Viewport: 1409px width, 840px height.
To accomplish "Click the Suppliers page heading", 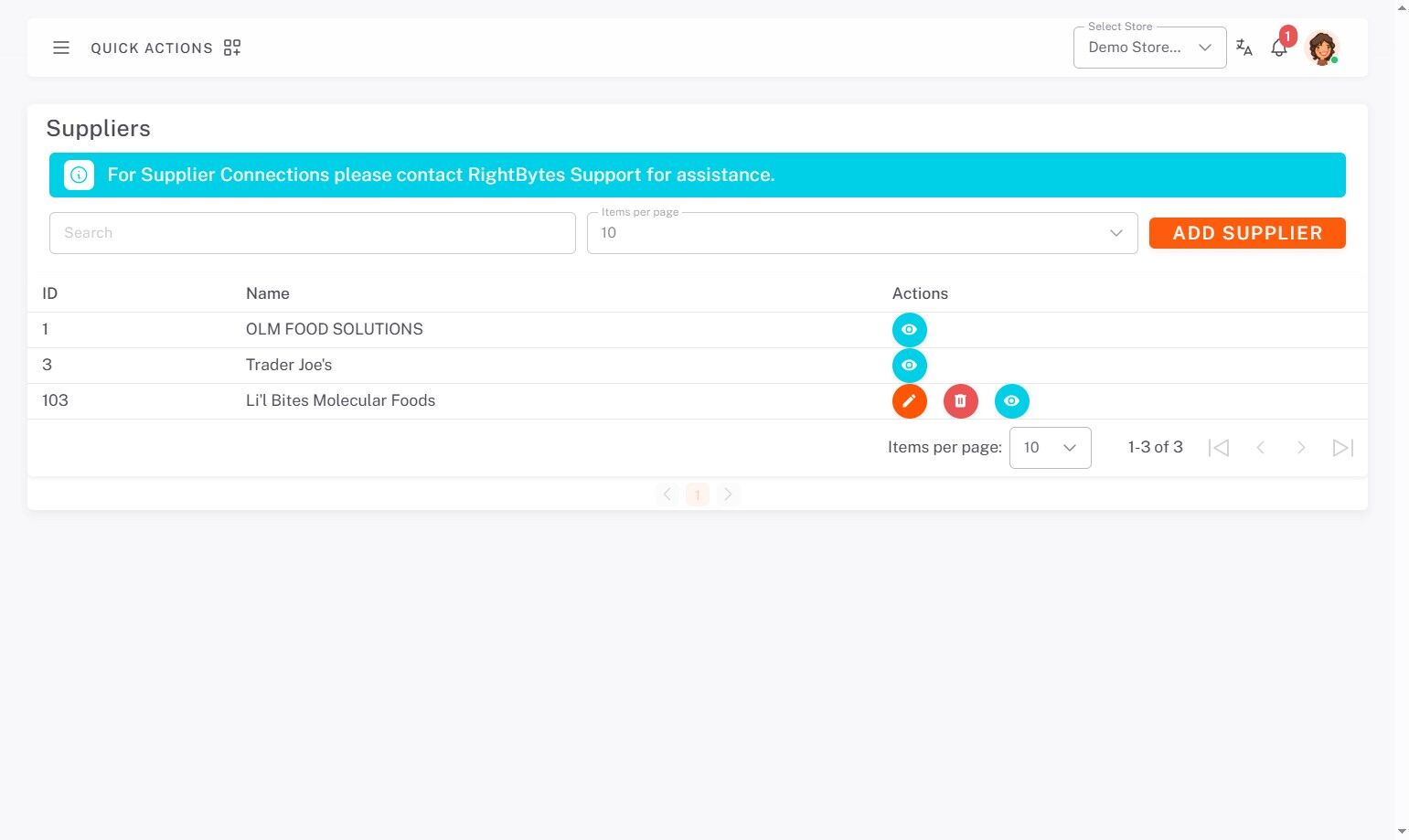I will [x=99, y=128].
